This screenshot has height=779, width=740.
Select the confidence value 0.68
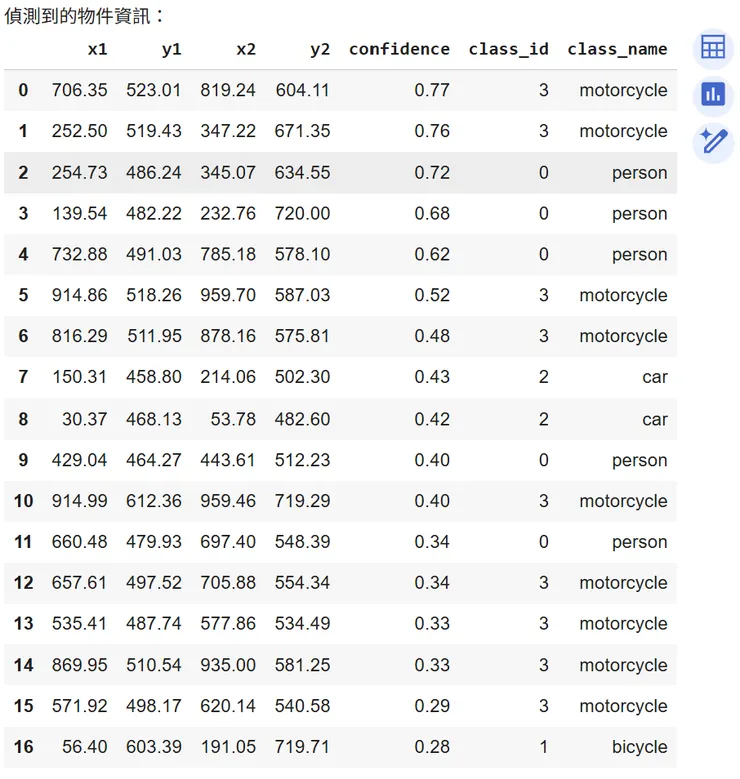(432, 214)
